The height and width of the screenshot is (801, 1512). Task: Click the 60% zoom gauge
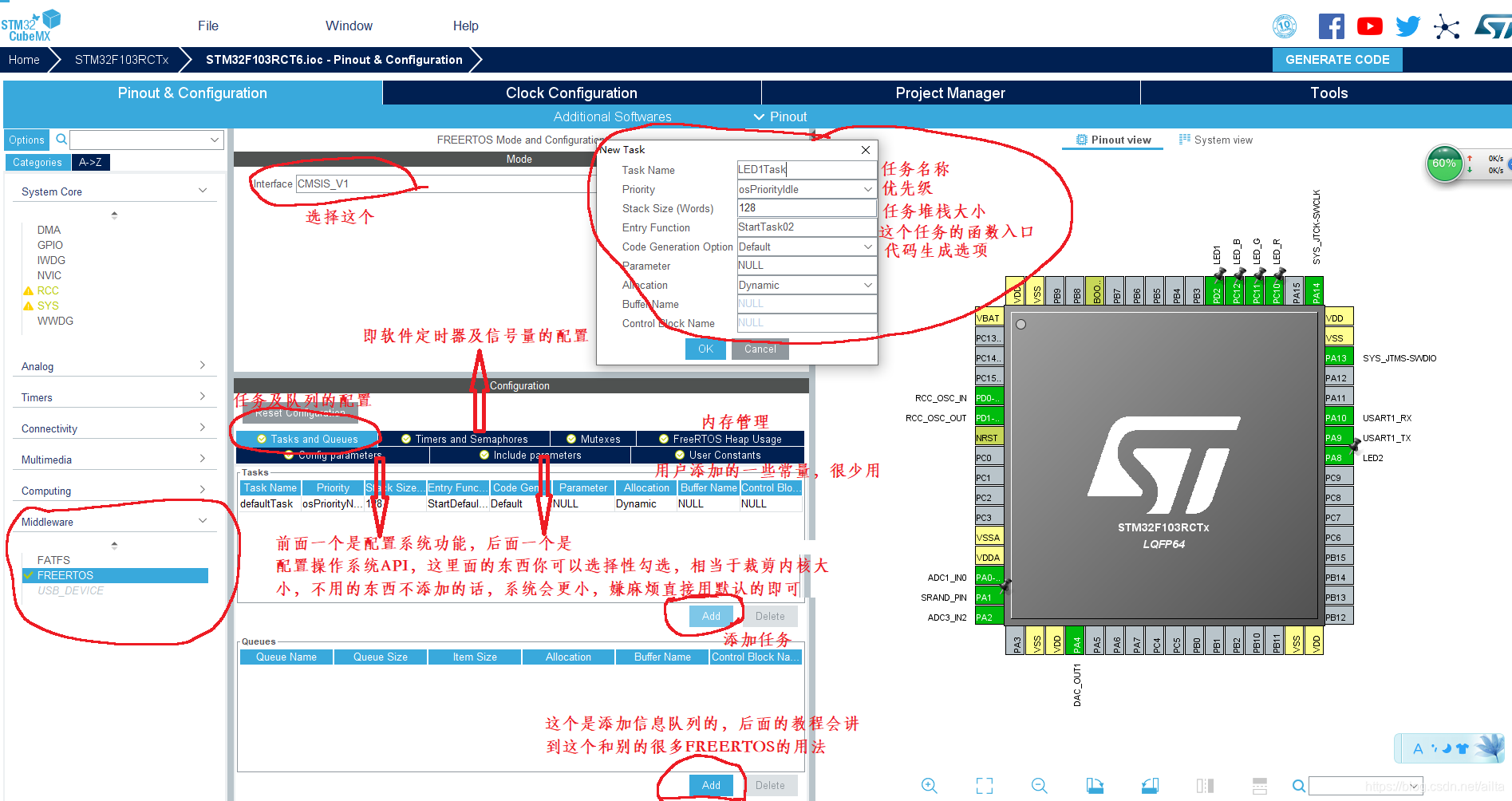pos(1444,164)
